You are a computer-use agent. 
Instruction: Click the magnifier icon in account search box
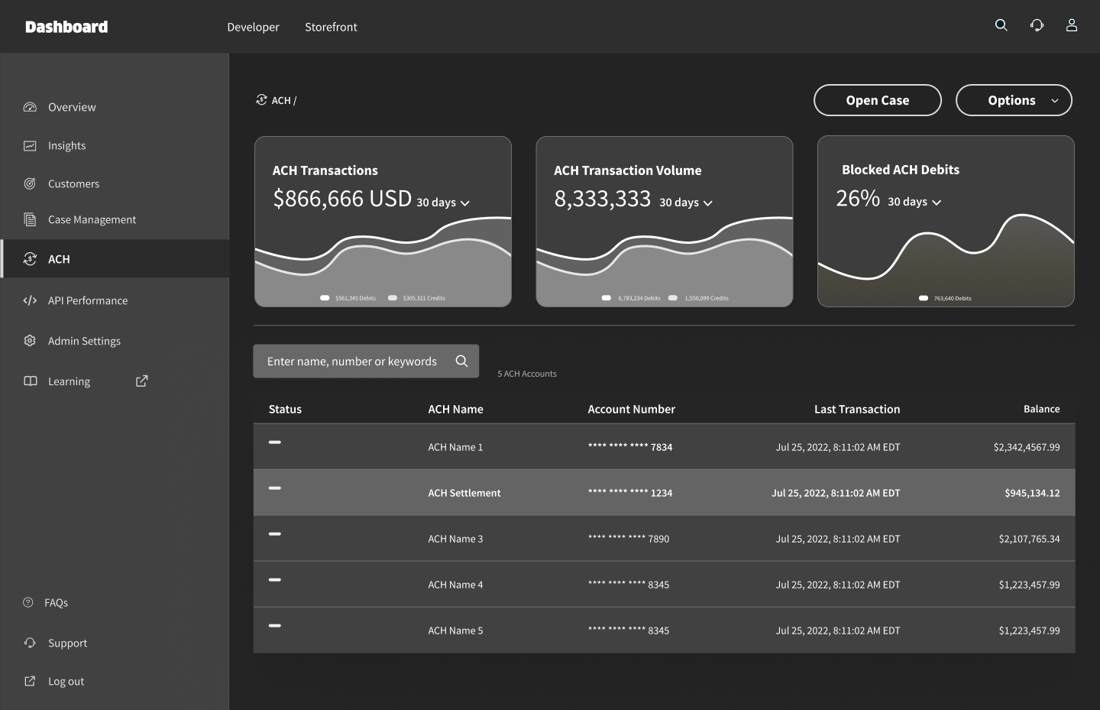click(x=462, y=361)
